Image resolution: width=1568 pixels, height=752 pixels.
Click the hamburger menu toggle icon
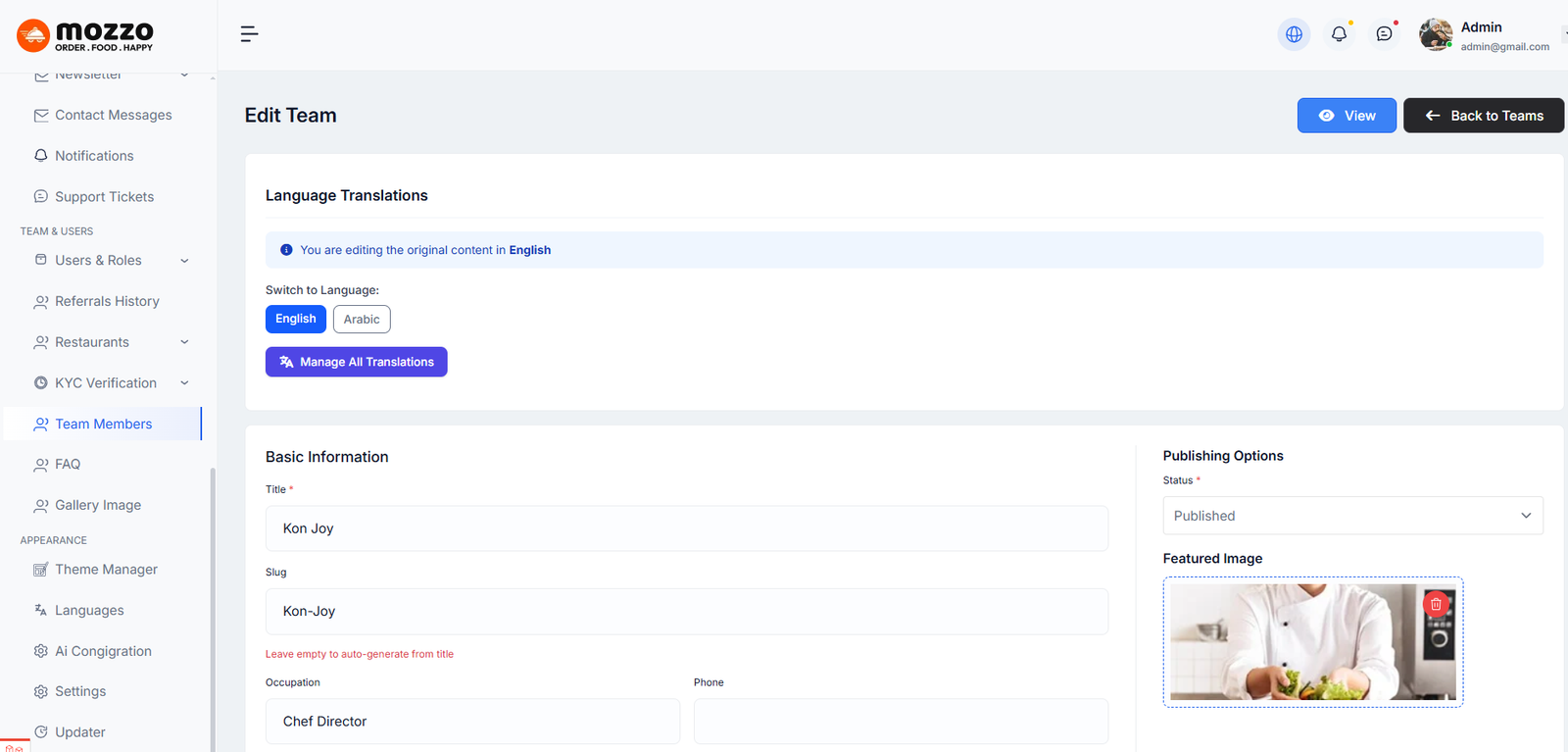[249, 34]
